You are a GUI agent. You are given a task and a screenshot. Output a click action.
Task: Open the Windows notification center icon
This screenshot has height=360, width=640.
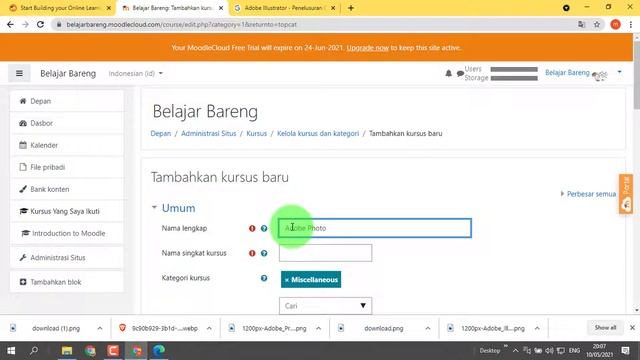pyautogui.click(x=625, y=351)
